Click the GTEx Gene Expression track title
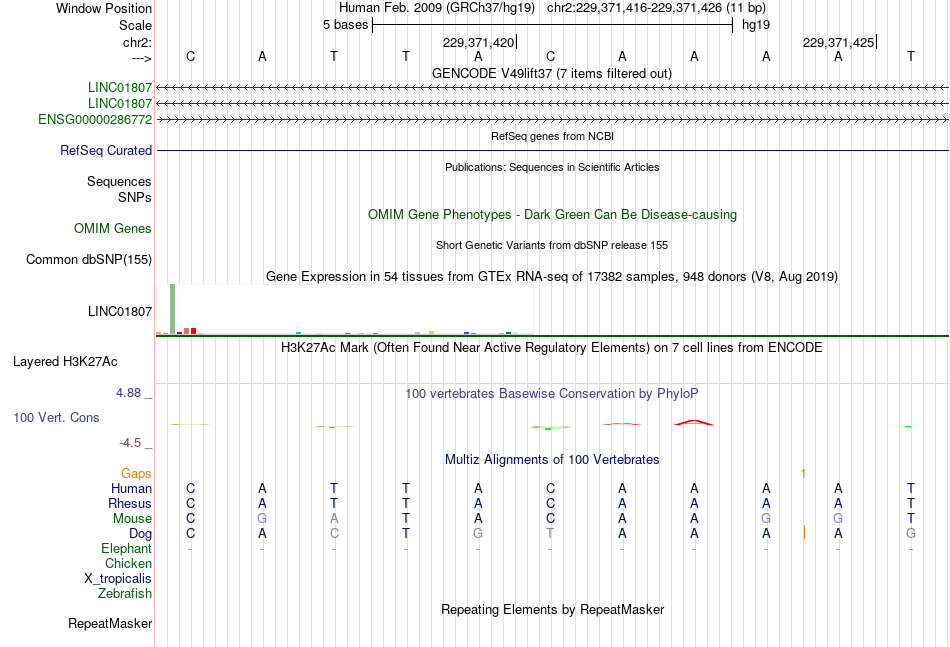The image size is (950, 647). point(552,277)
